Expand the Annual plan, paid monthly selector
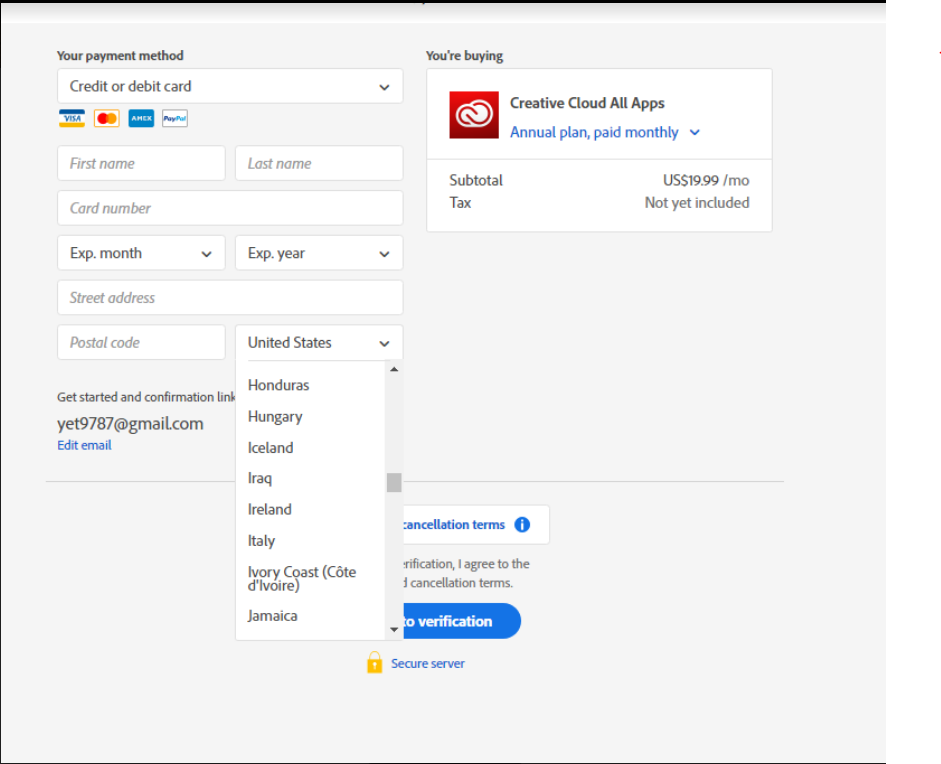 coord(605,132)
